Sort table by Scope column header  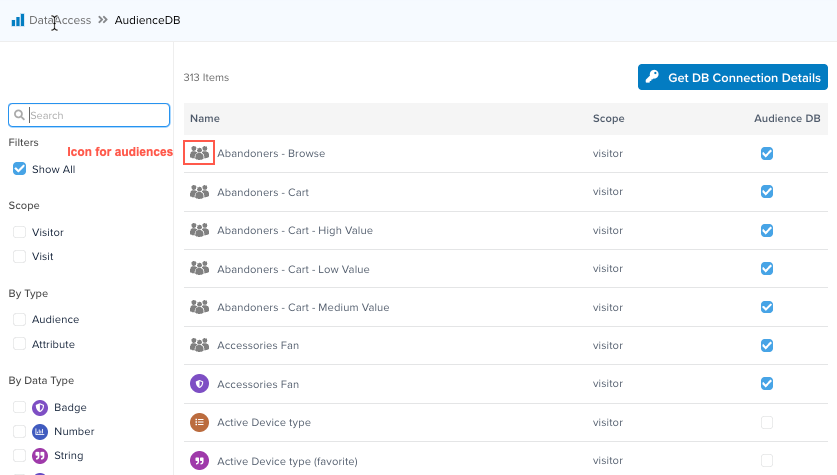tap(608, 118)
